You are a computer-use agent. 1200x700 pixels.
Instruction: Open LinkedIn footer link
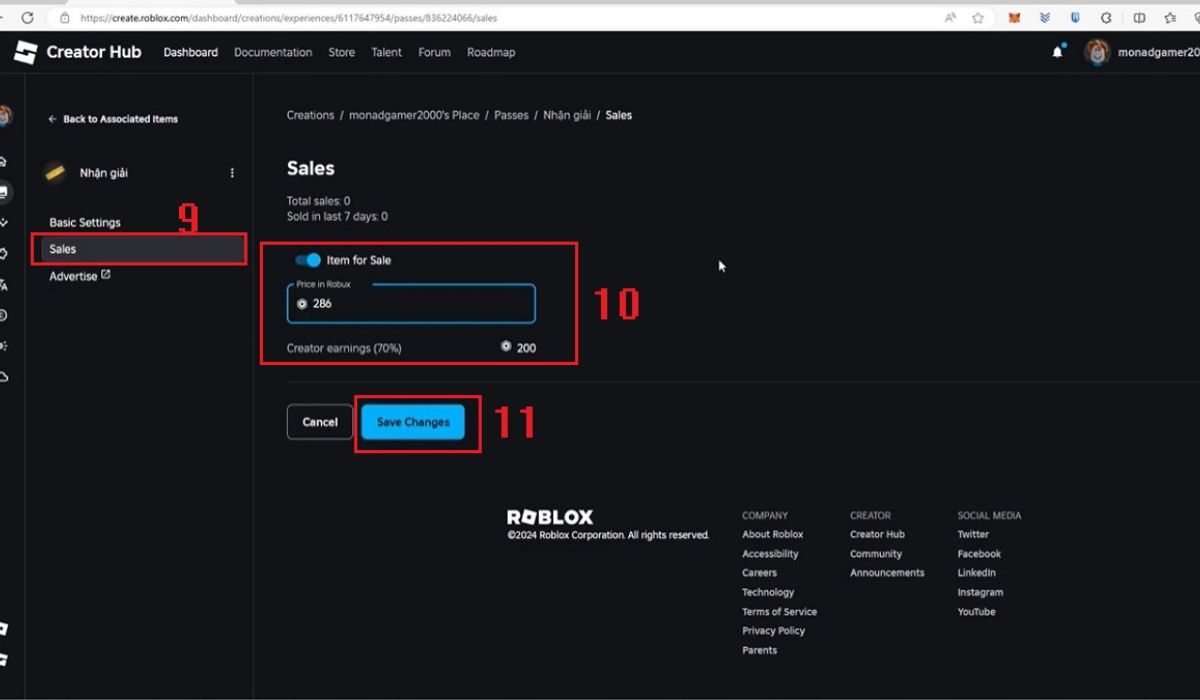pyautogui.click(x=976, y=573)
